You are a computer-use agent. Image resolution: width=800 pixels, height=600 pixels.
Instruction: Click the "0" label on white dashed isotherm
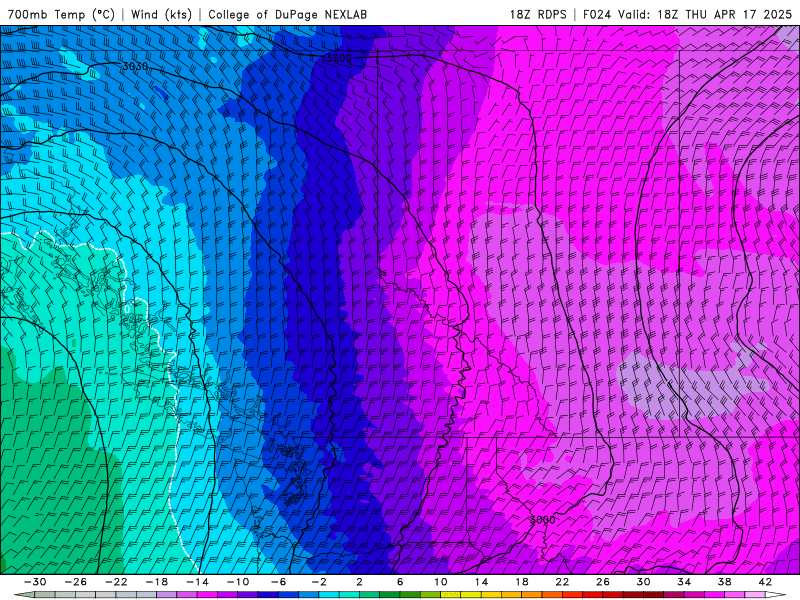(x=127, y=309)
